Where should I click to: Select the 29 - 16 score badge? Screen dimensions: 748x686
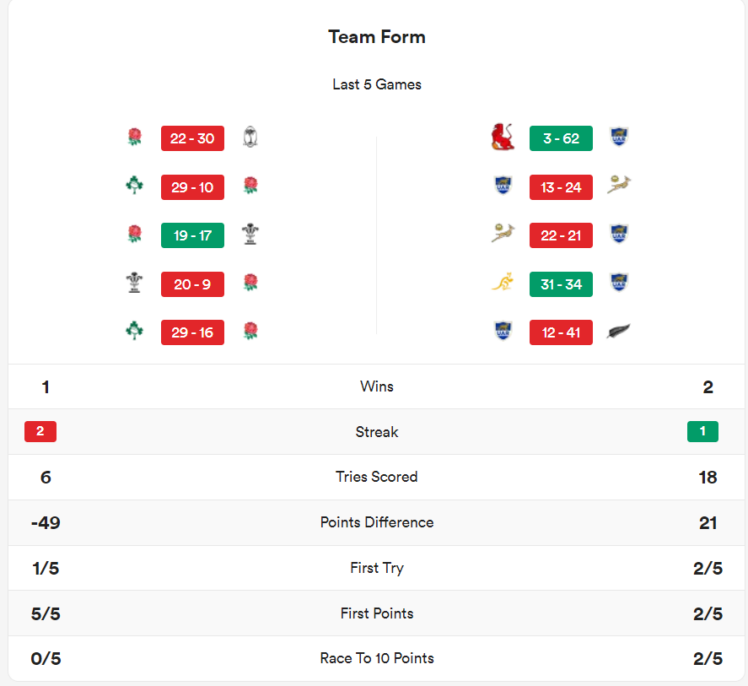[x=192, y=332]
